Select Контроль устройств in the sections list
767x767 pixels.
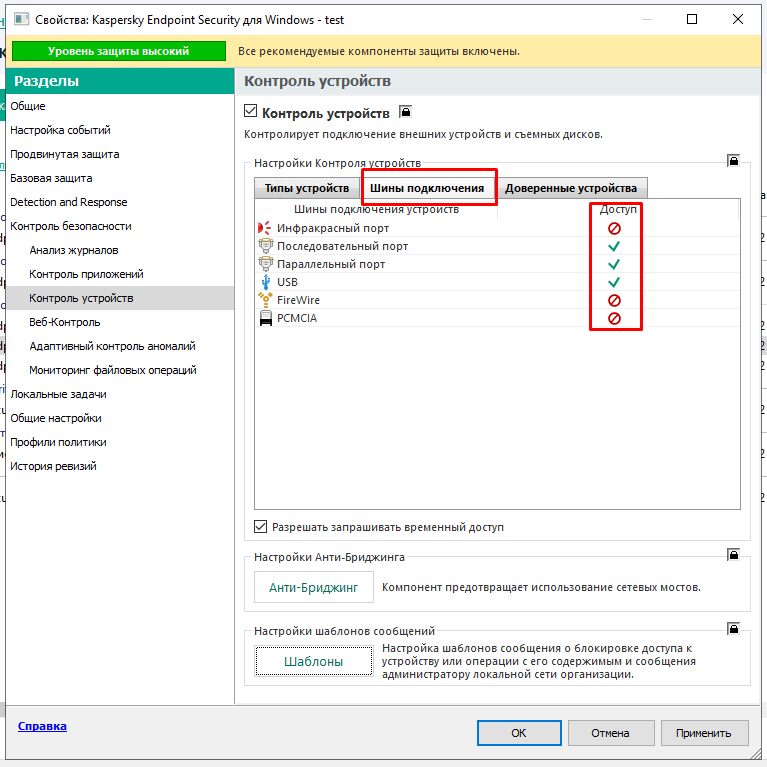point(120,298)
